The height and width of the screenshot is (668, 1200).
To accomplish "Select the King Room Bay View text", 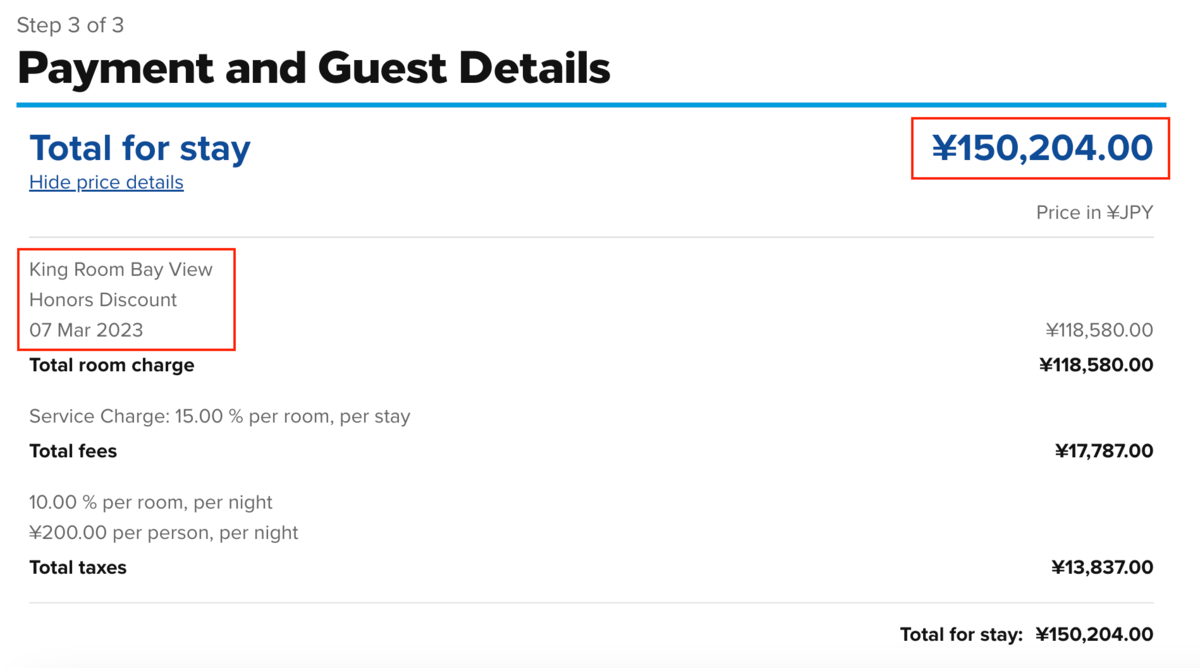I will (121, 269).
